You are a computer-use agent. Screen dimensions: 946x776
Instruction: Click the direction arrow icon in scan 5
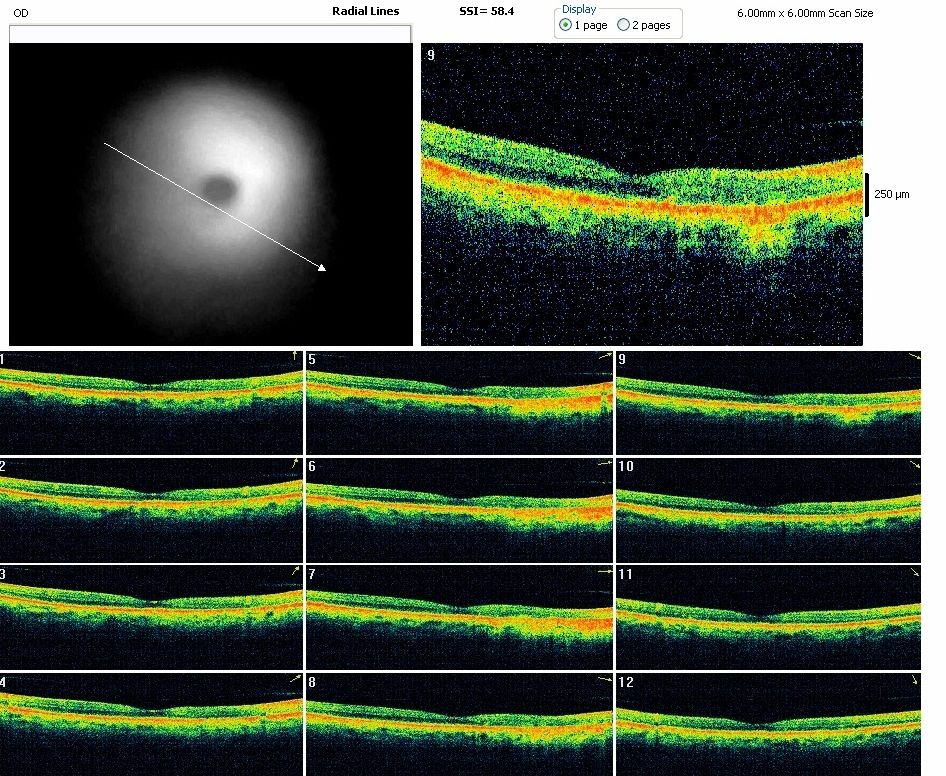[x=604, y=356]
